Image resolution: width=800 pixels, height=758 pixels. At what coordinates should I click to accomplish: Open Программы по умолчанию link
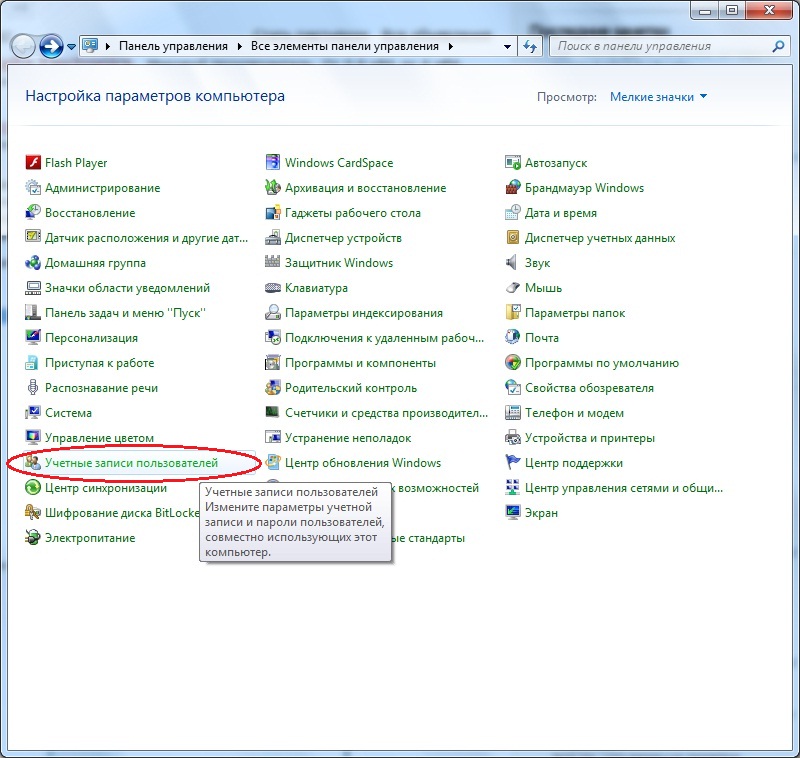[602, 363]
